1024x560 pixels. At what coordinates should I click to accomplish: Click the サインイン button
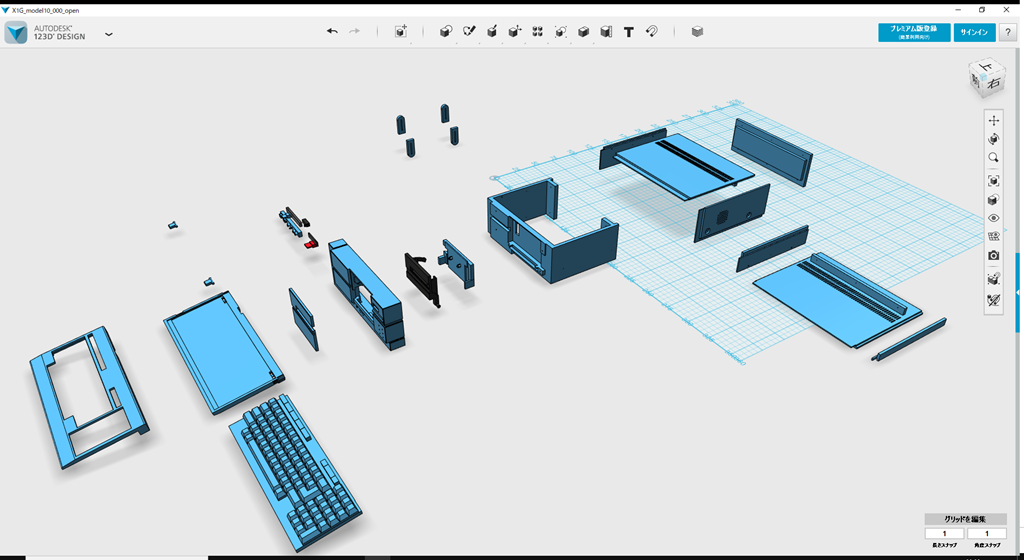point(974,32)
